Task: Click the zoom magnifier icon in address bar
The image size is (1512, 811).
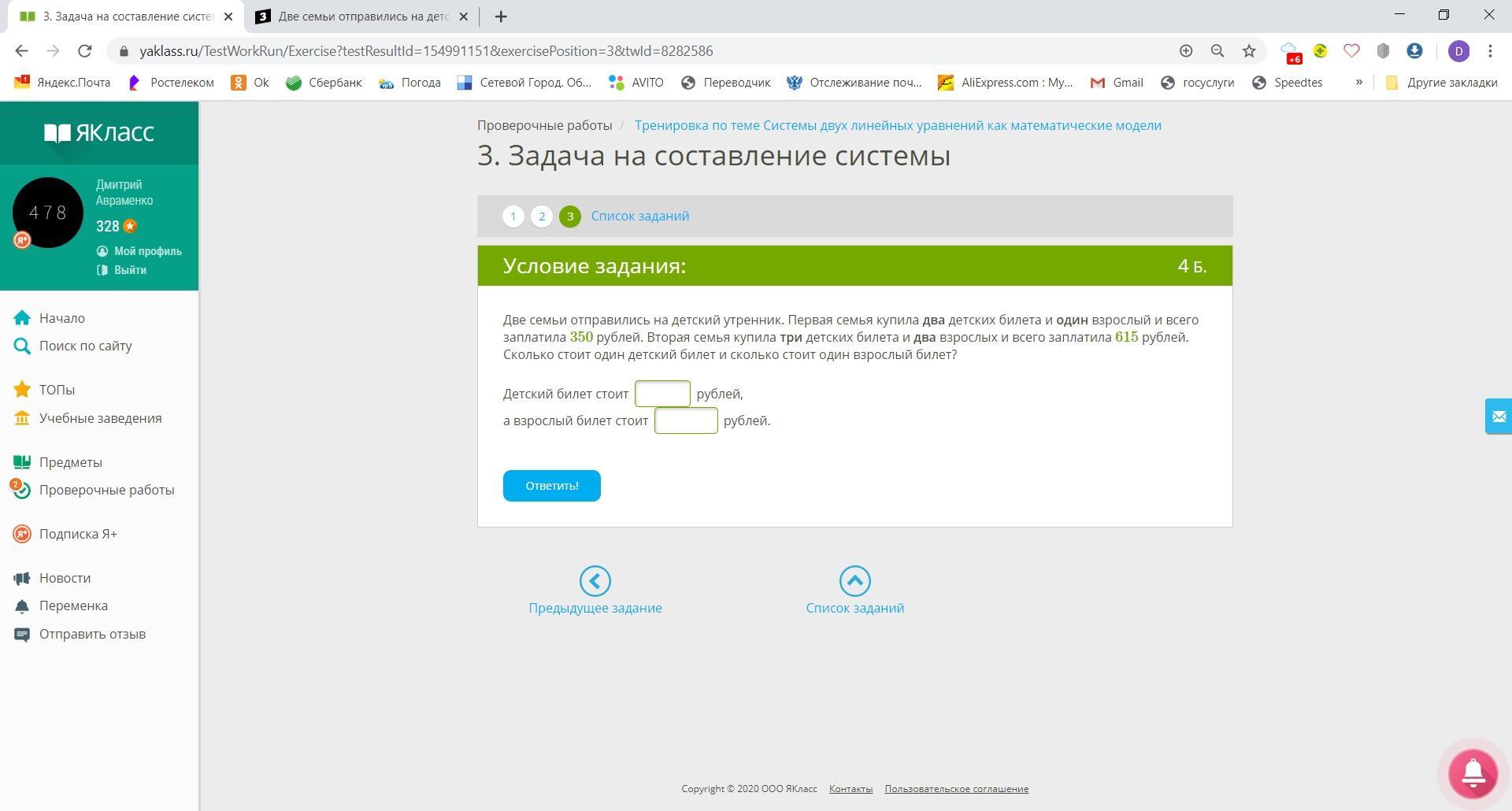Action: tap(1217, 51)
